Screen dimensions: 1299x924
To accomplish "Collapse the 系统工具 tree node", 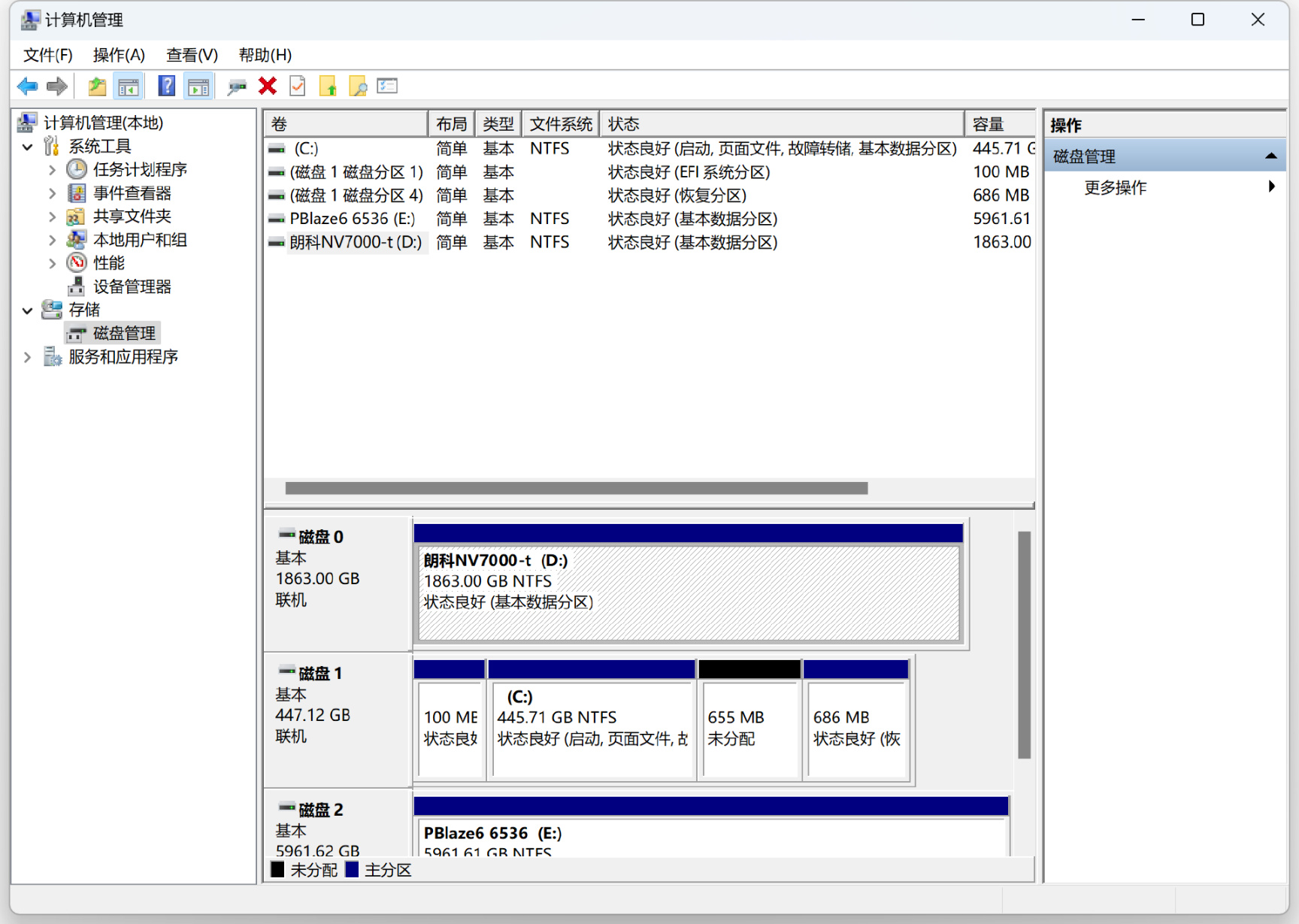I will coord(28,147).
